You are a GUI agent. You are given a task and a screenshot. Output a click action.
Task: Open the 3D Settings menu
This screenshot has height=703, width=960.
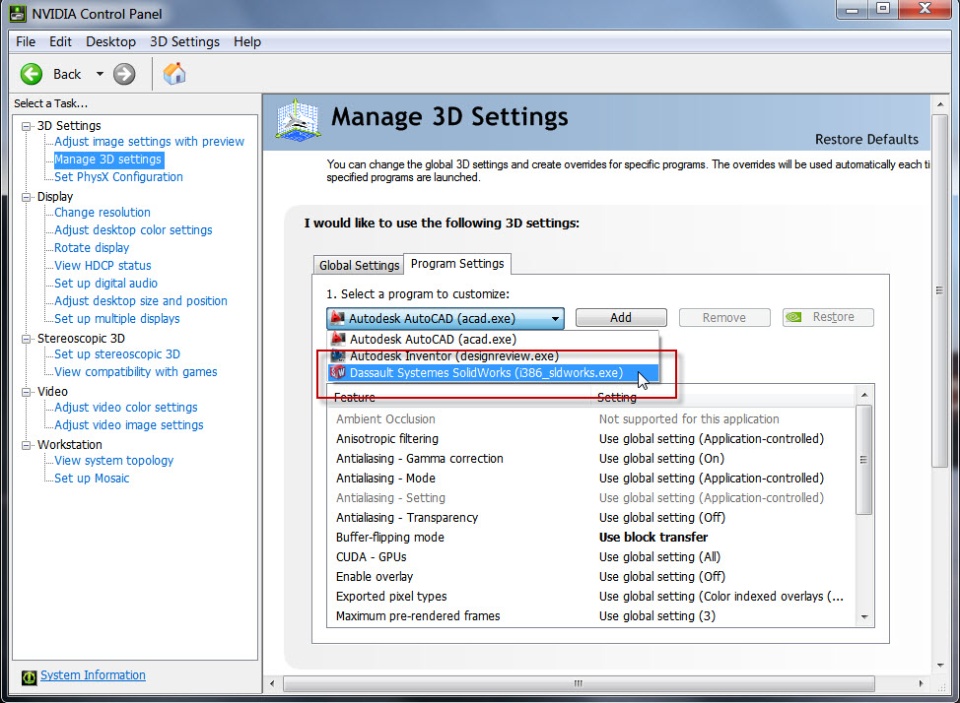tap(184, 42)
